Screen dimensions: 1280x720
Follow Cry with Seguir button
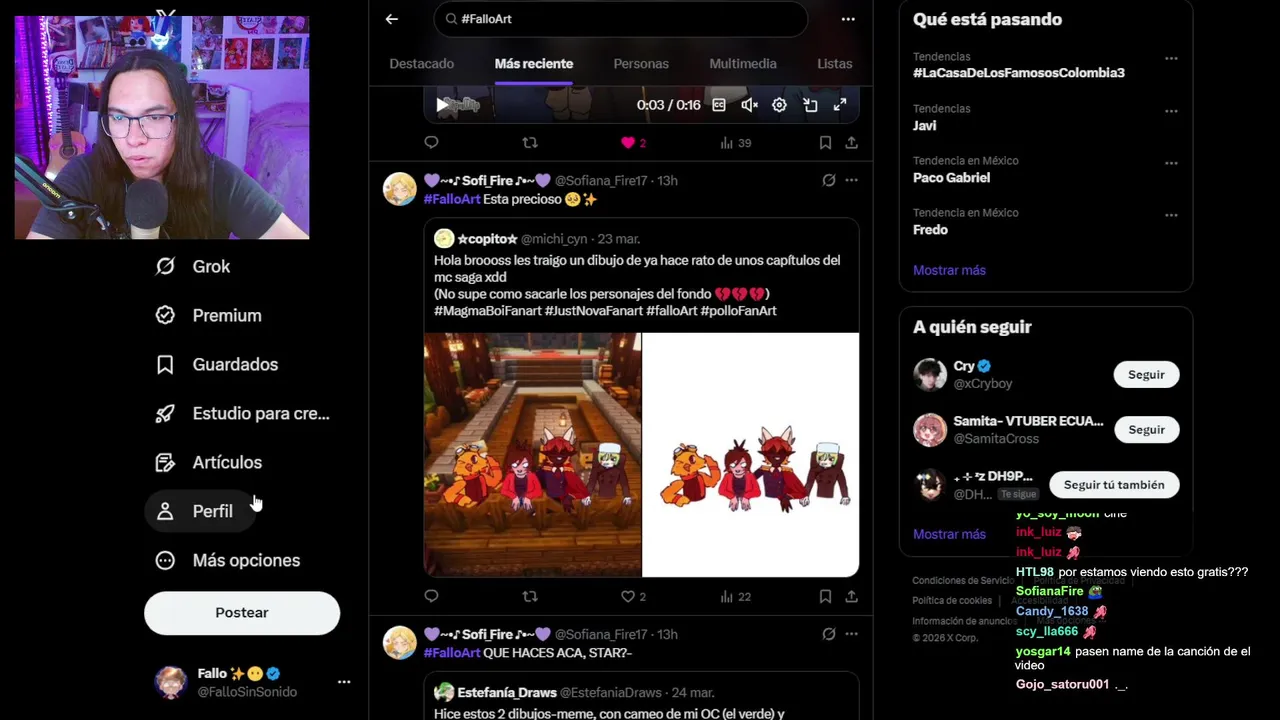point(1146,375)
